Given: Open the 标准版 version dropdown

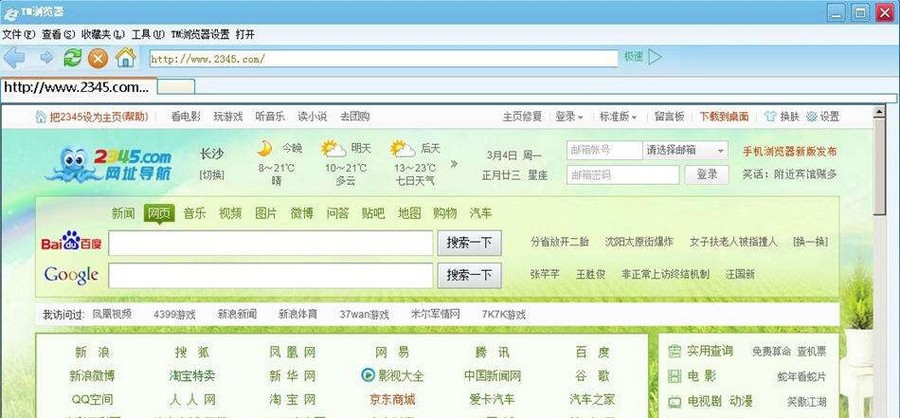Looking at the screenshot, I should click(x=618, y=117).
